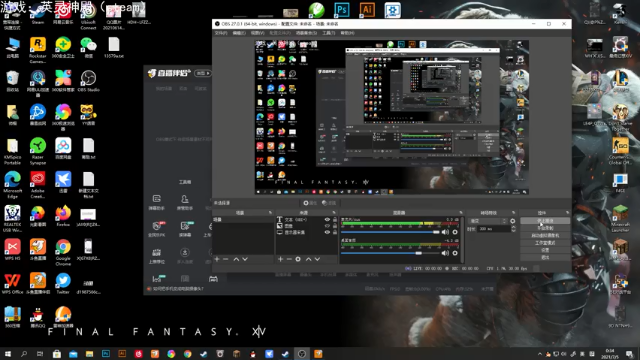This screenshot has height=360, width=640.
Task: Toggle visibility of the Display Capture source
Action: [x=327, y=232]
